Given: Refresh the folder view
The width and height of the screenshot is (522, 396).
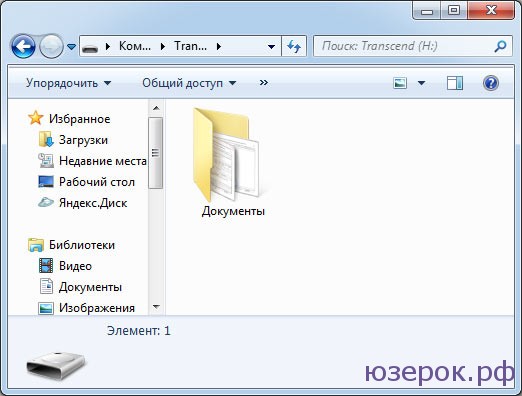Looking at the screenshot, I should pos(294,46).
